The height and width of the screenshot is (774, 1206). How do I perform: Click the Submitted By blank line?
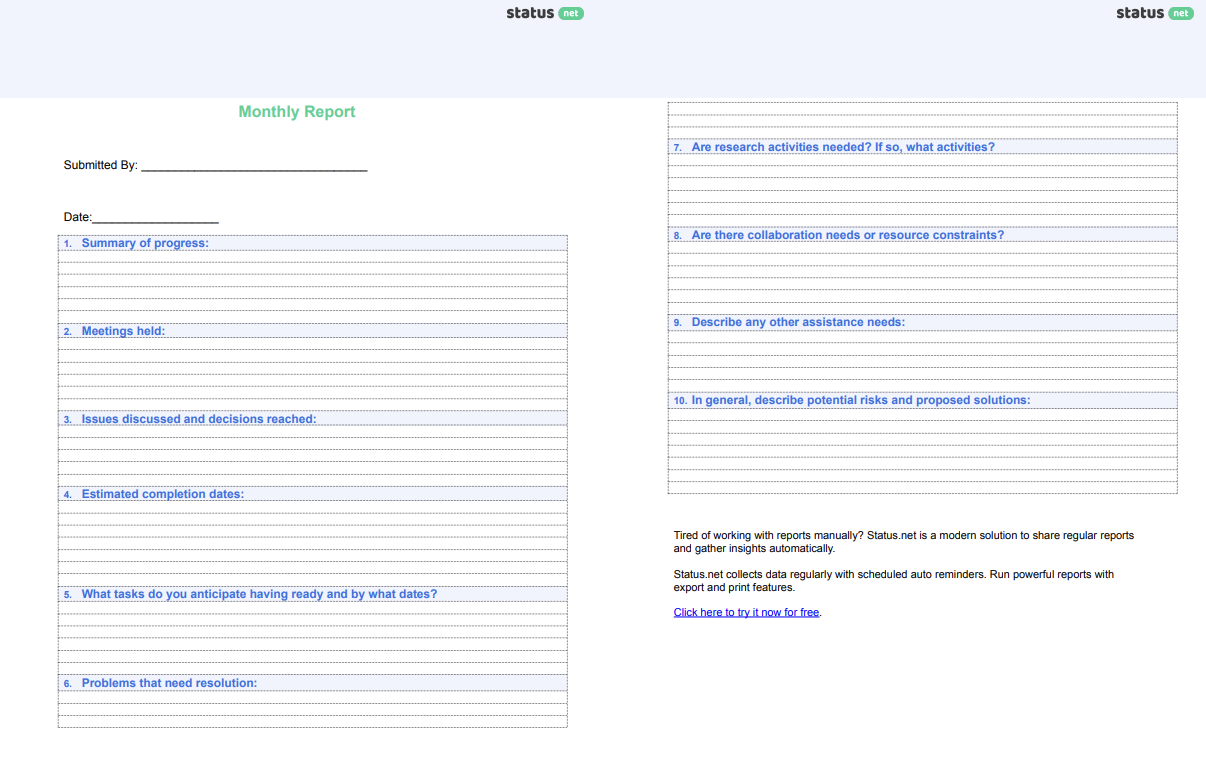[254, 166]
